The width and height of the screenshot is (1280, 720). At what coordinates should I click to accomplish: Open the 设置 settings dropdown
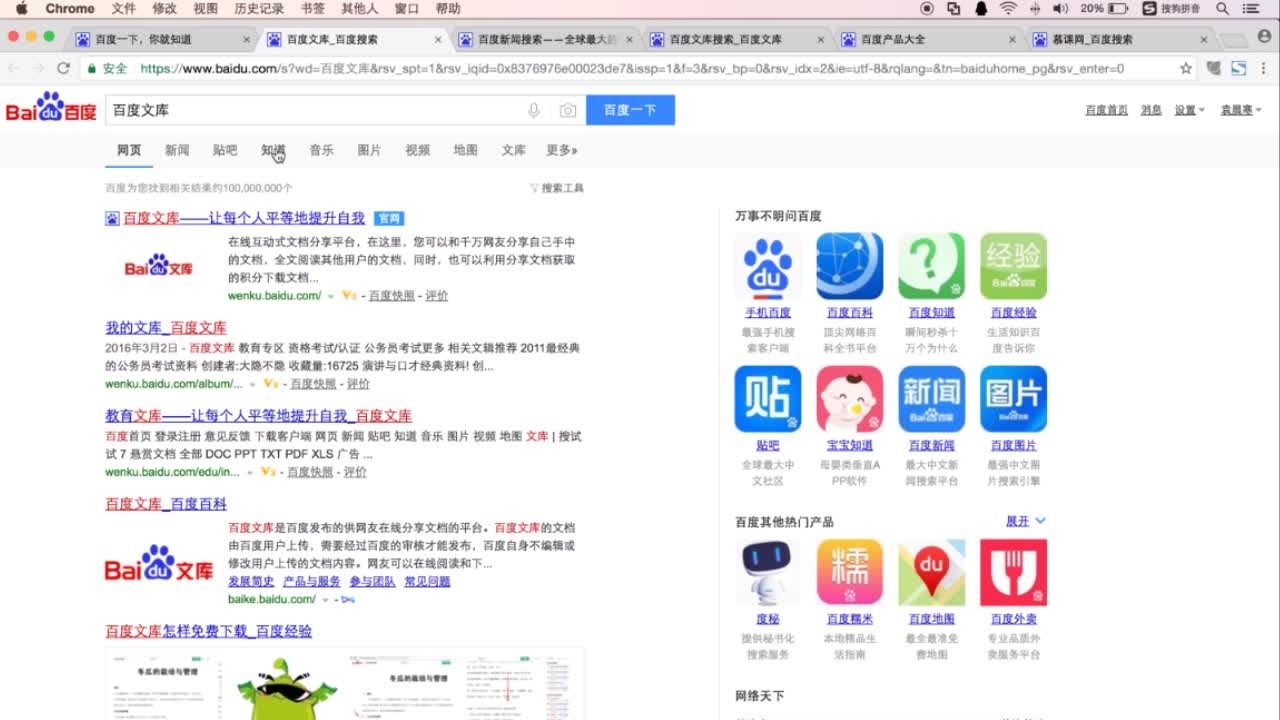point(1186,110)
